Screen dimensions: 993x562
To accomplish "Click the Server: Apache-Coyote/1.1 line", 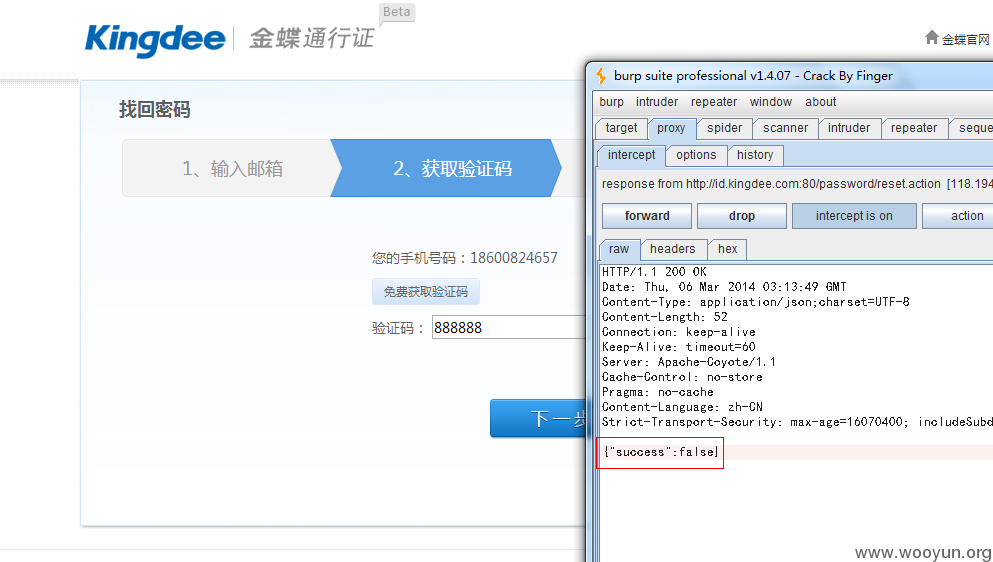I will click(x=689, y=362).
